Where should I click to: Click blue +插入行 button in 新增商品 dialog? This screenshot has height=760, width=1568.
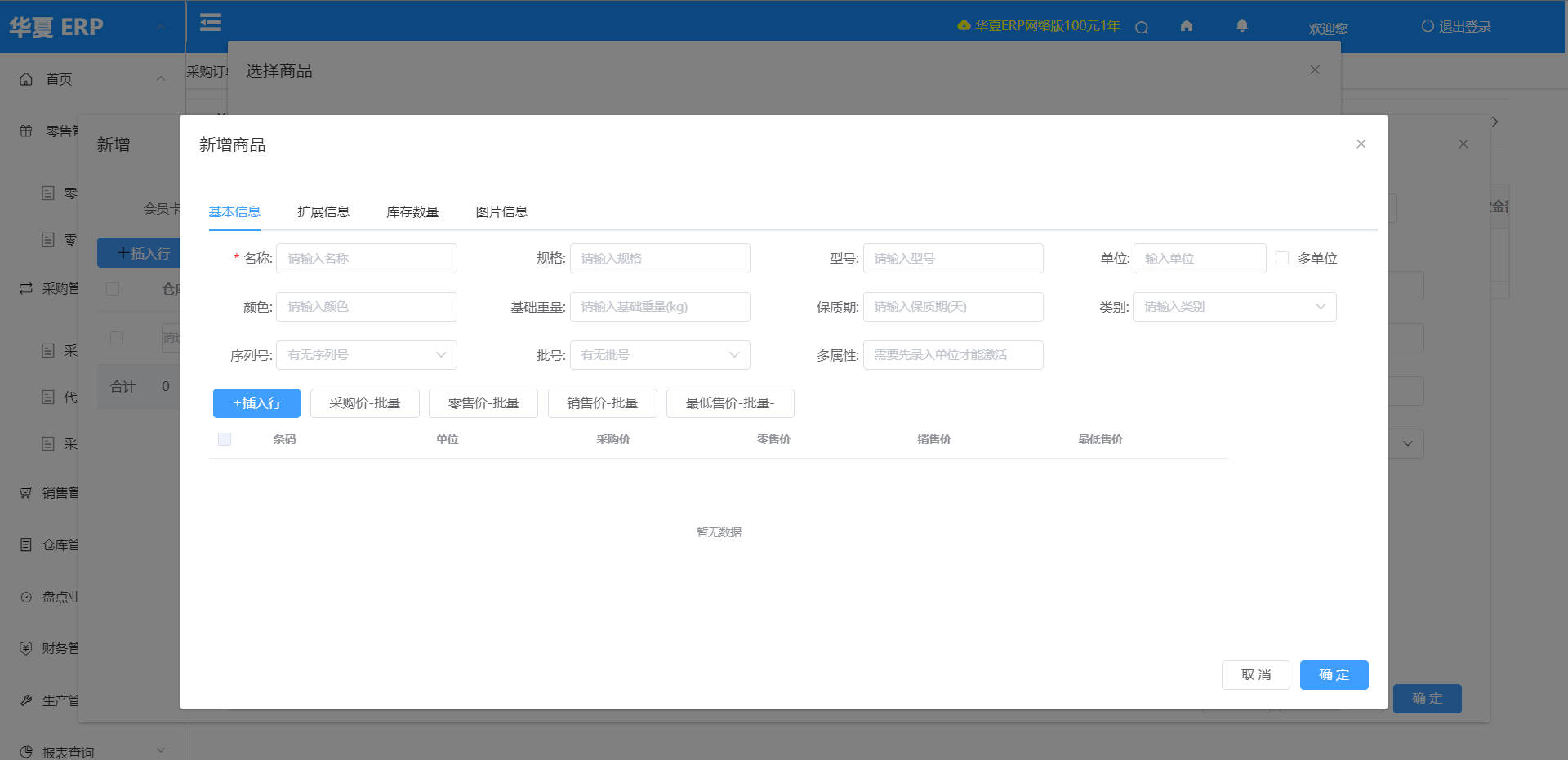pos(256,403)
